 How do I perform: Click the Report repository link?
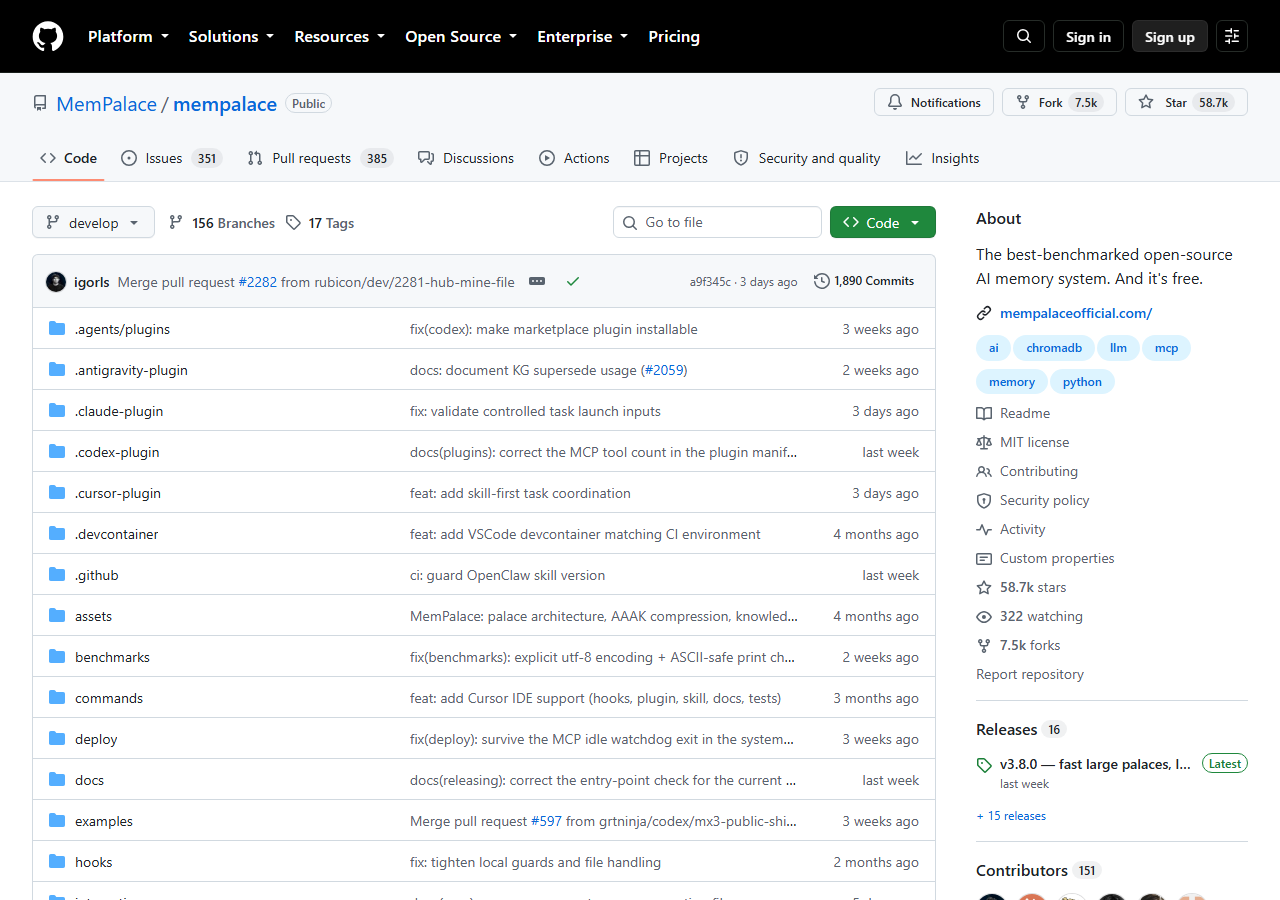point(1030,674)
